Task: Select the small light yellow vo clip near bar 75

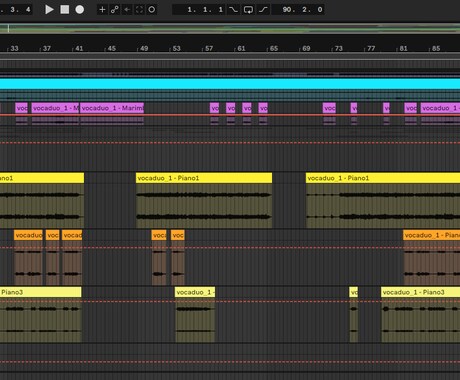Action: (x=354, y=292)
